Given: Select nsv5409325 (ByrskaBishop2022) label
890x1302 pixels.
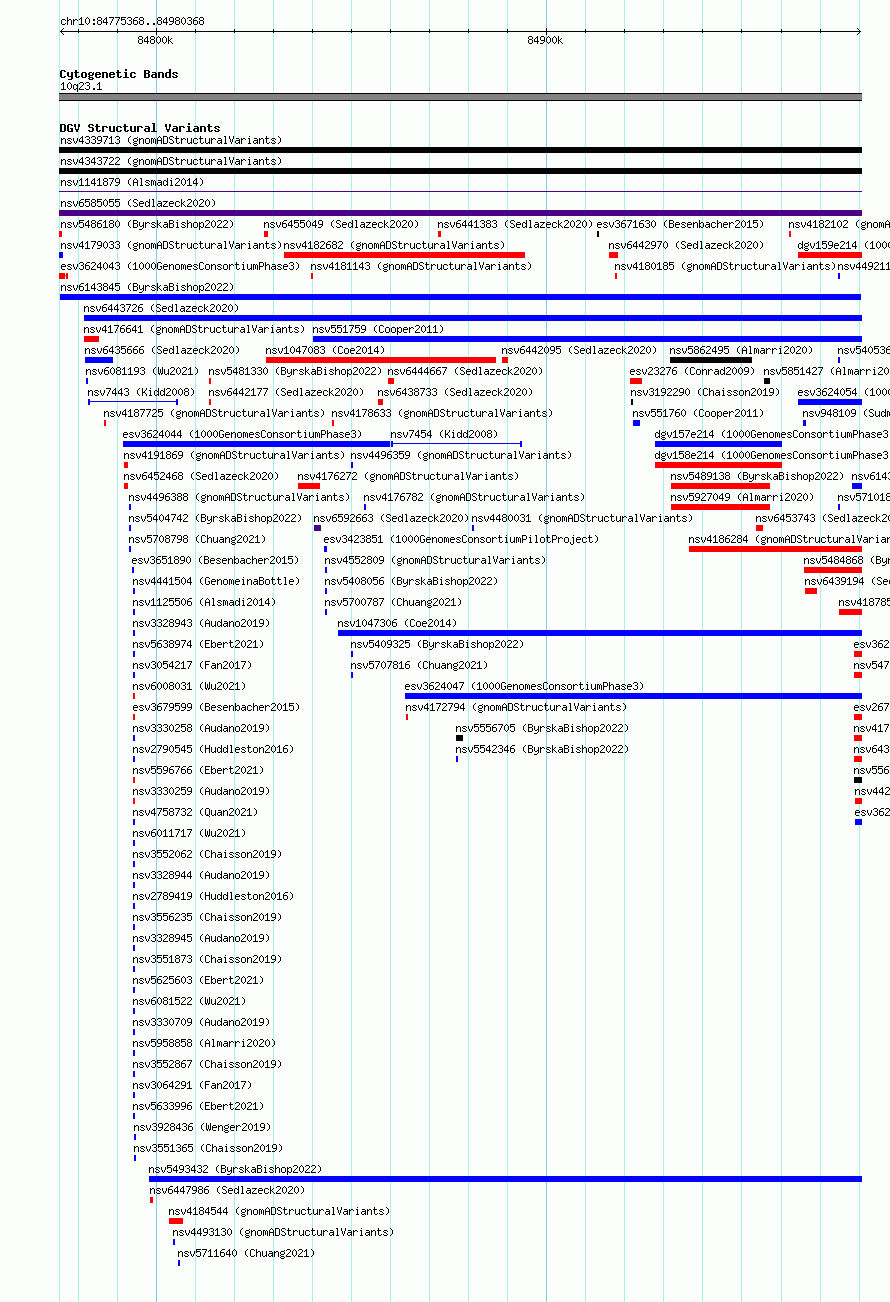Looking at the screenshot, I should pyautogui.click(x=438, y=644).
